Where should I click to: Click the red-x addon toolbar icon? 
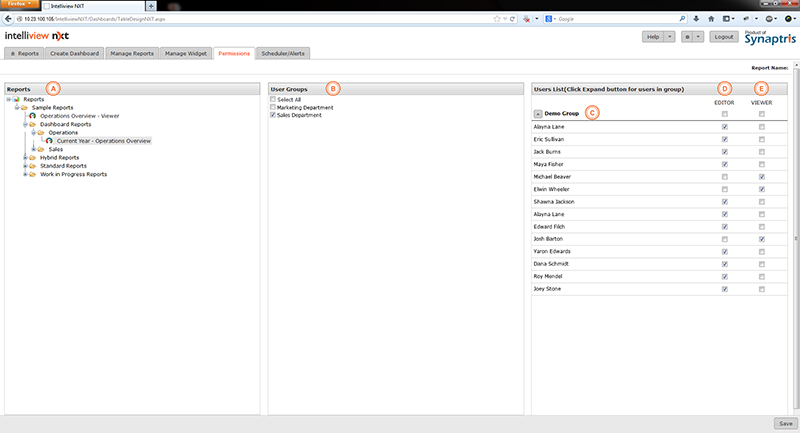527,19
